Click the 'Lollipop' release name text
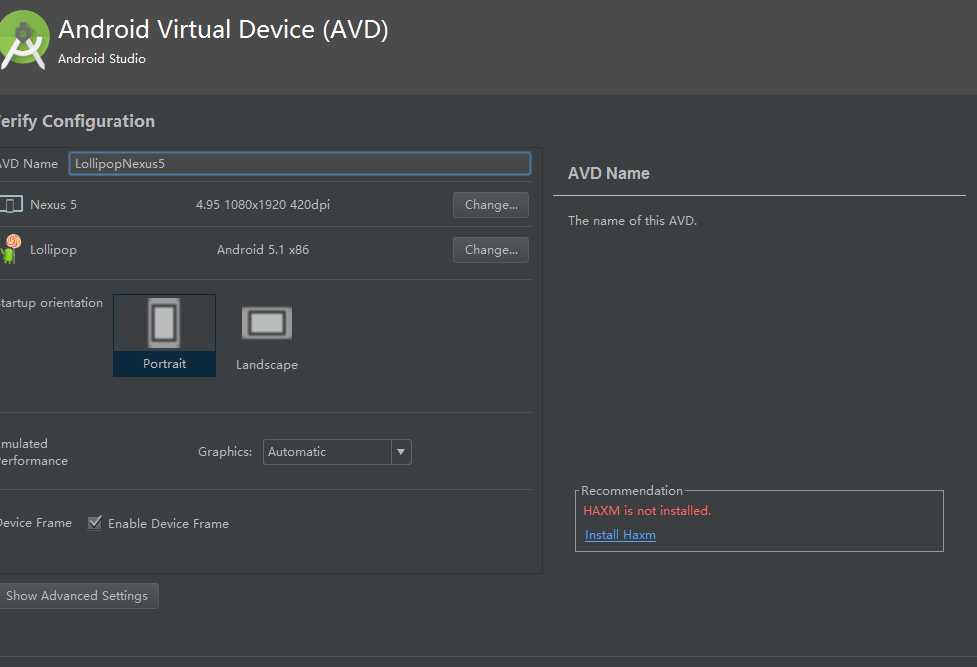Viewport: 977px width, 667px height. [x=54, y=250]
